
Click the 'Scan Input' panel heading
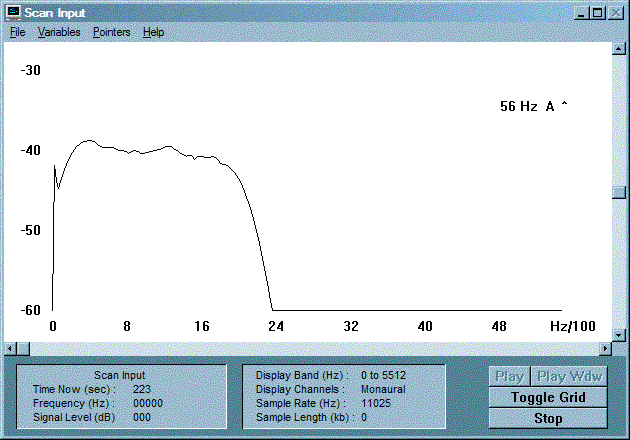click(x=119, y=375)
